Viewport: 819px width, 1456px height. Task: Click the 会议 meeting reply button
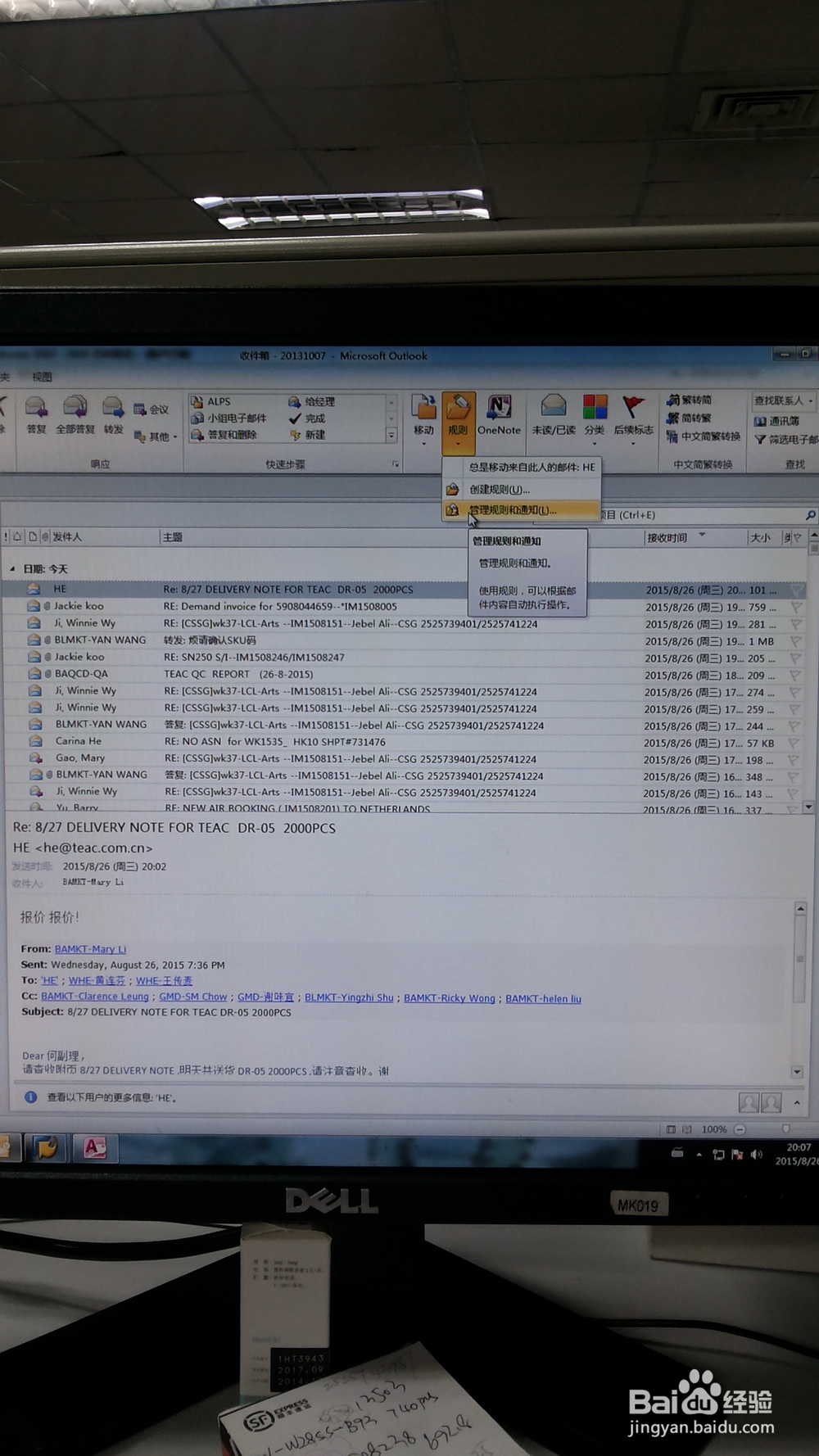point(152,409)
